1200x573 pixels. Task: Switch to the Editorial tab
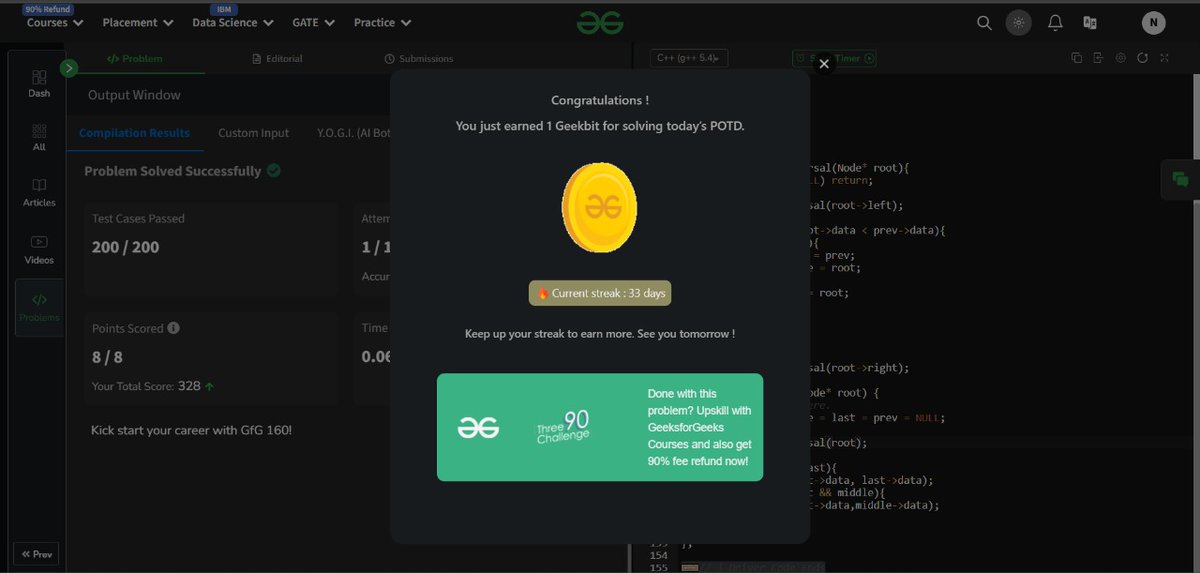(x=277, y=59)
